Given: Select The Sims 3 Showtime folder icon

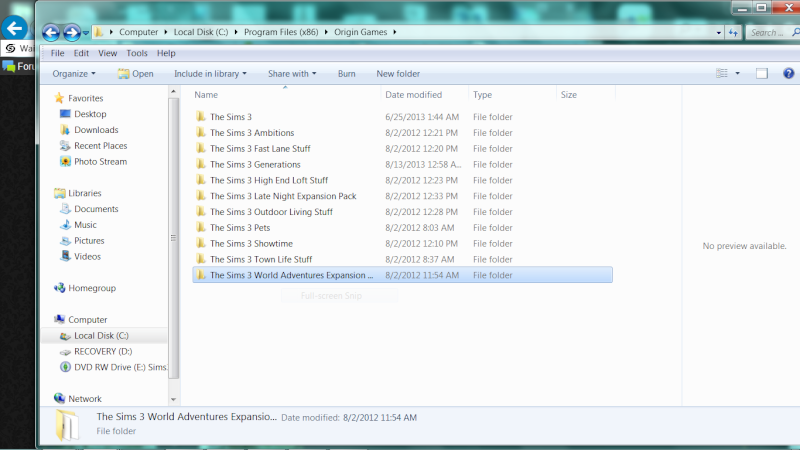Looking at the screenshot, I should [201, 243].
